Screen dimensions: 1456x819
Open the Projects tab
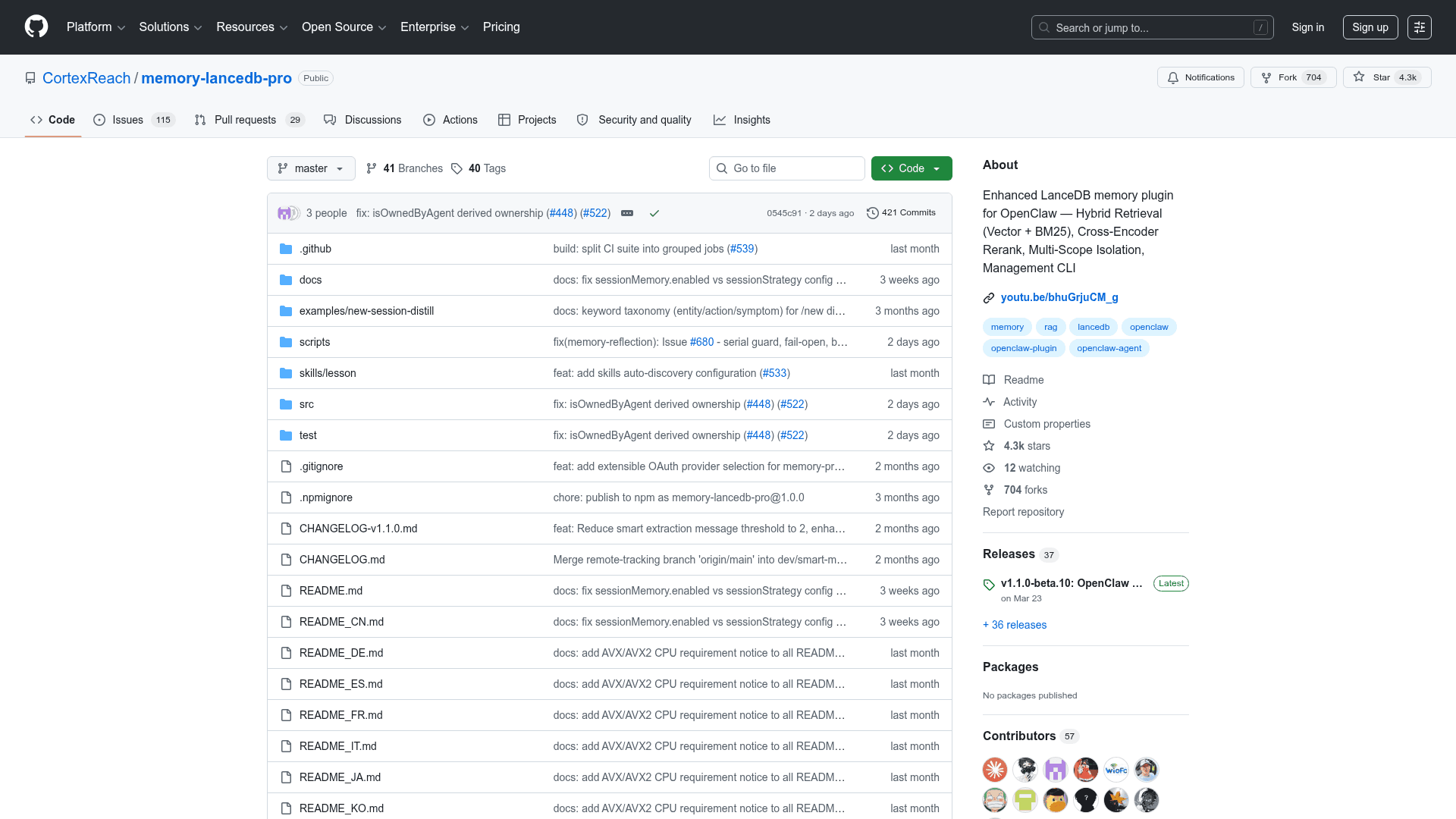click(527, 120)
